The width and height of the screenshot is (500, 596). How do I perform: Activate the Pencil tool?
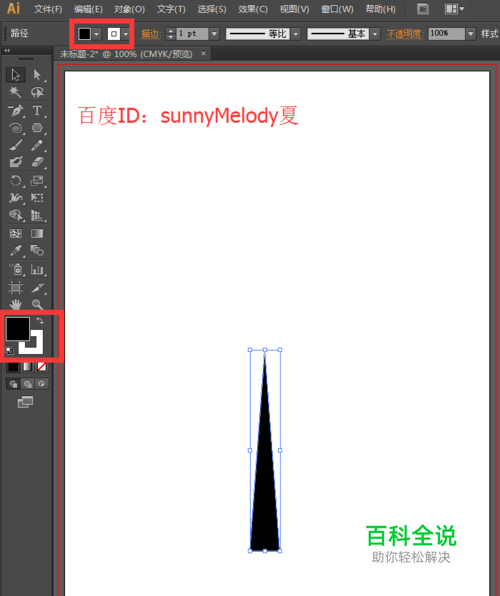click(x=37, y=145)
